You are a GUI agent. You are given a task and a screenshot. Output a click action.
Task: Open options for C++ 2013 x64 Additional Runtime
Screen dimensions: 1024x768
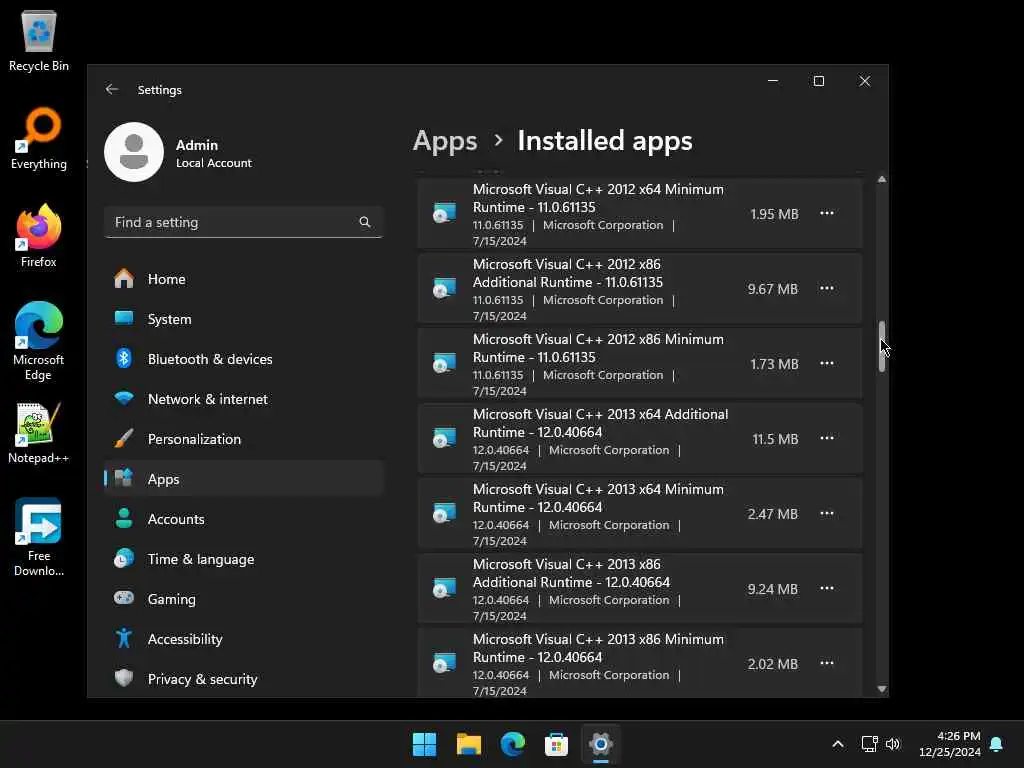point(827,438)
